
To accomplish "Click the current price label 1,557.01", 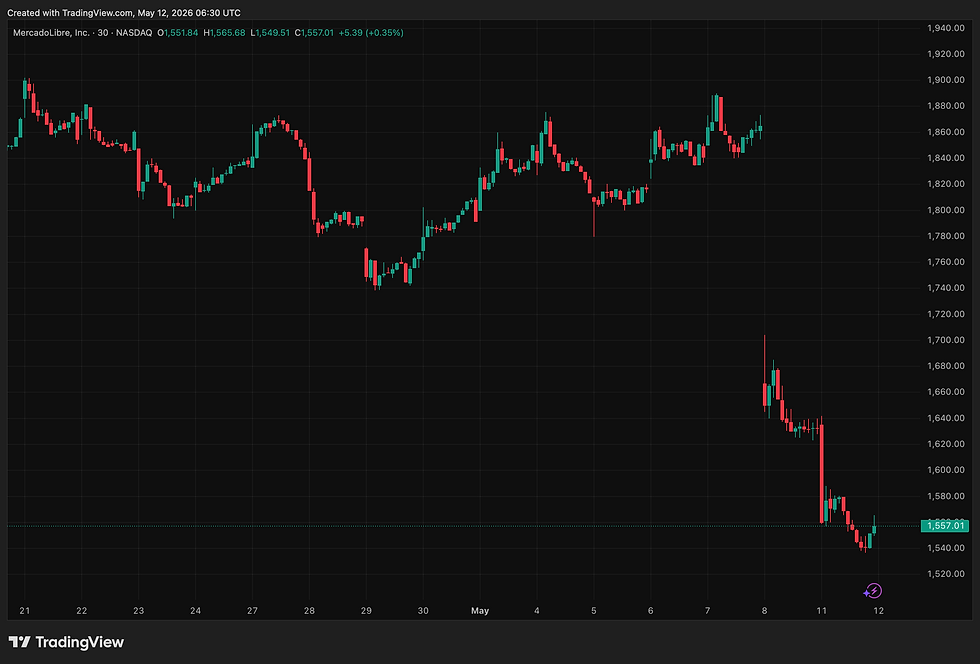I will pos(945,526).
